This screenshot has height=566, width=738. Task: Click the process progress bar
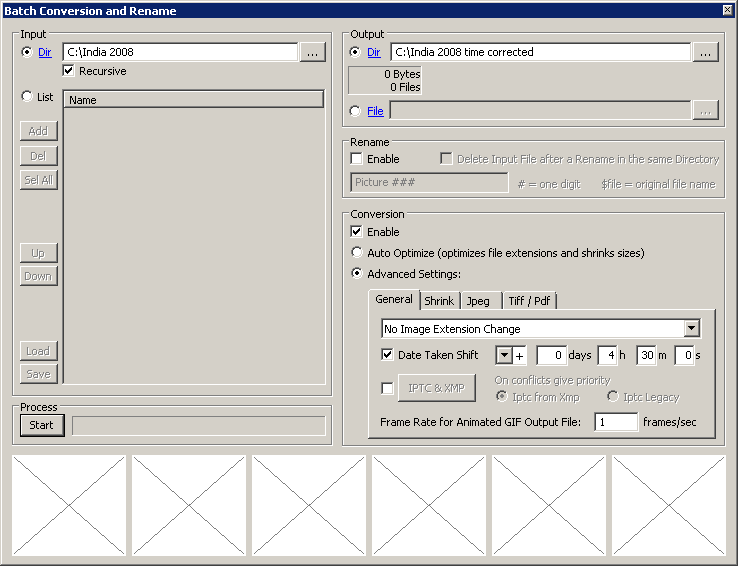(x=199, y=425)
